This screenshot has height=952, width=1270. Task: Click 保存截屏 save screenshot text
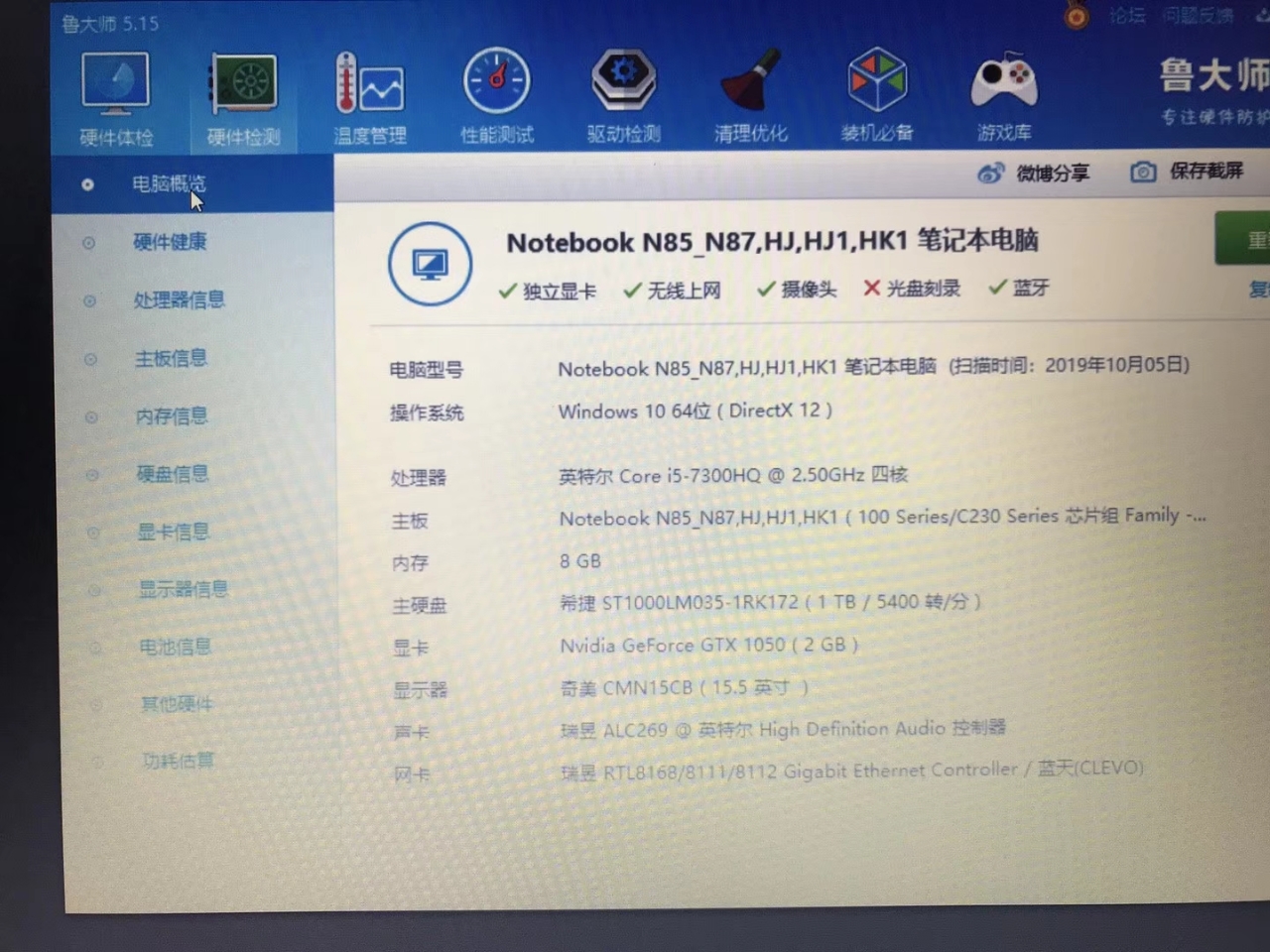click(1206, 171)
